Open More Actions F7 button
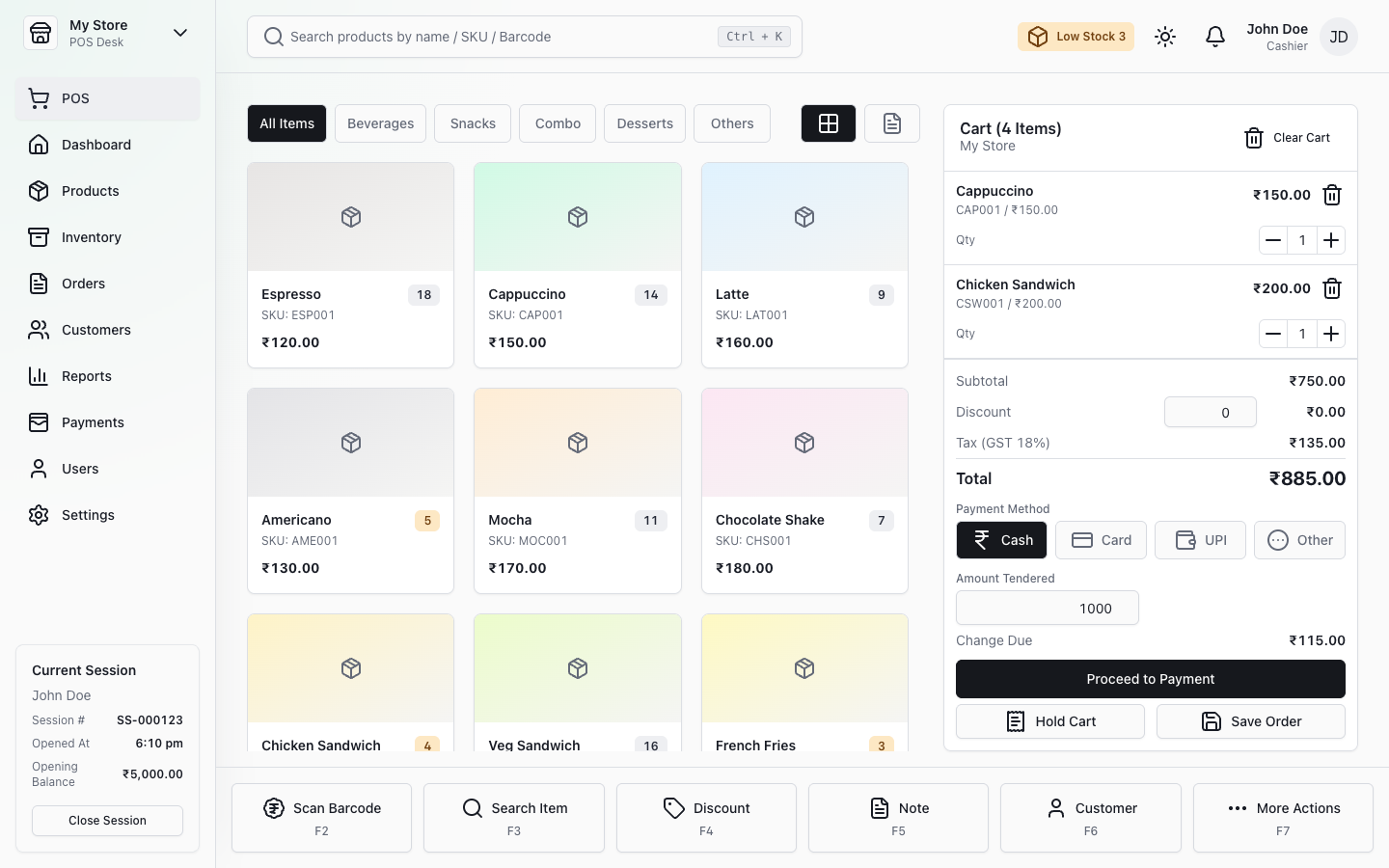The width and height of the screenshot is (1389, 868). click(x=1283, y=818)
